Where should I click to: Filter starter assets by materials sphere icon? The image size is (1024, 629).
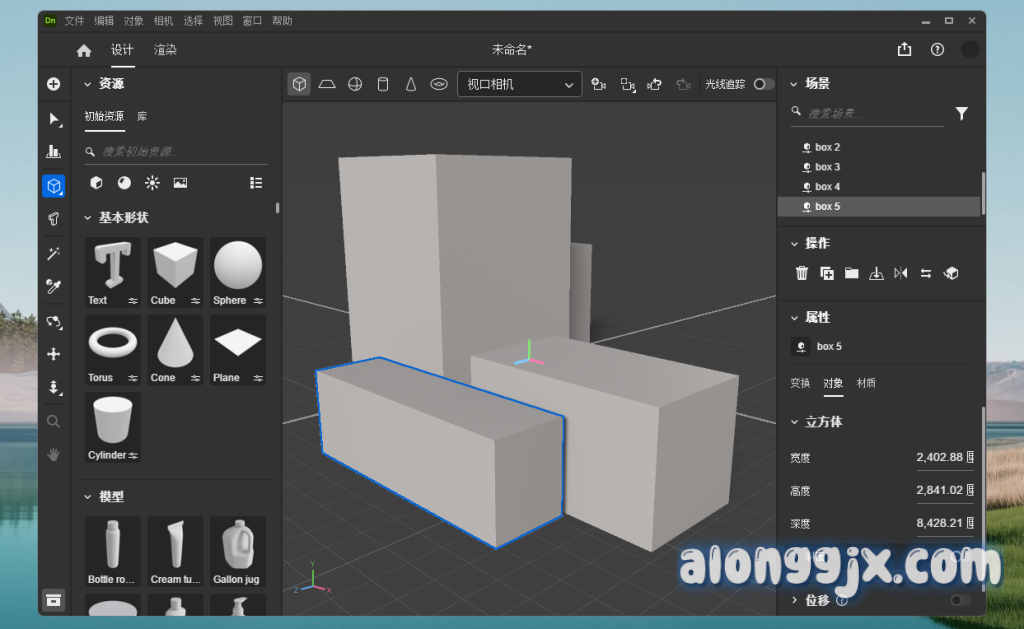point(124,183)
